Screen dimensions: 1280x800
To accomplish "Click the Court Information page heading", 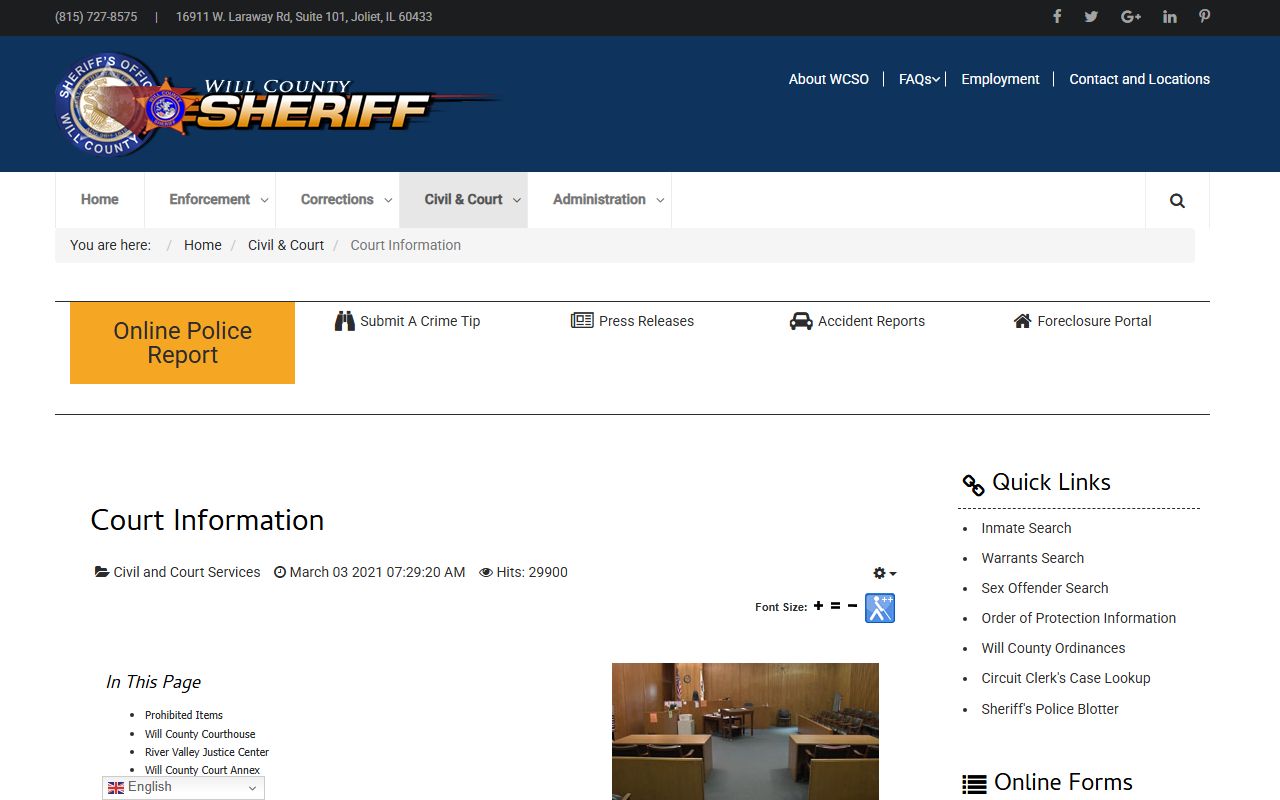I will tap(207, 520).
